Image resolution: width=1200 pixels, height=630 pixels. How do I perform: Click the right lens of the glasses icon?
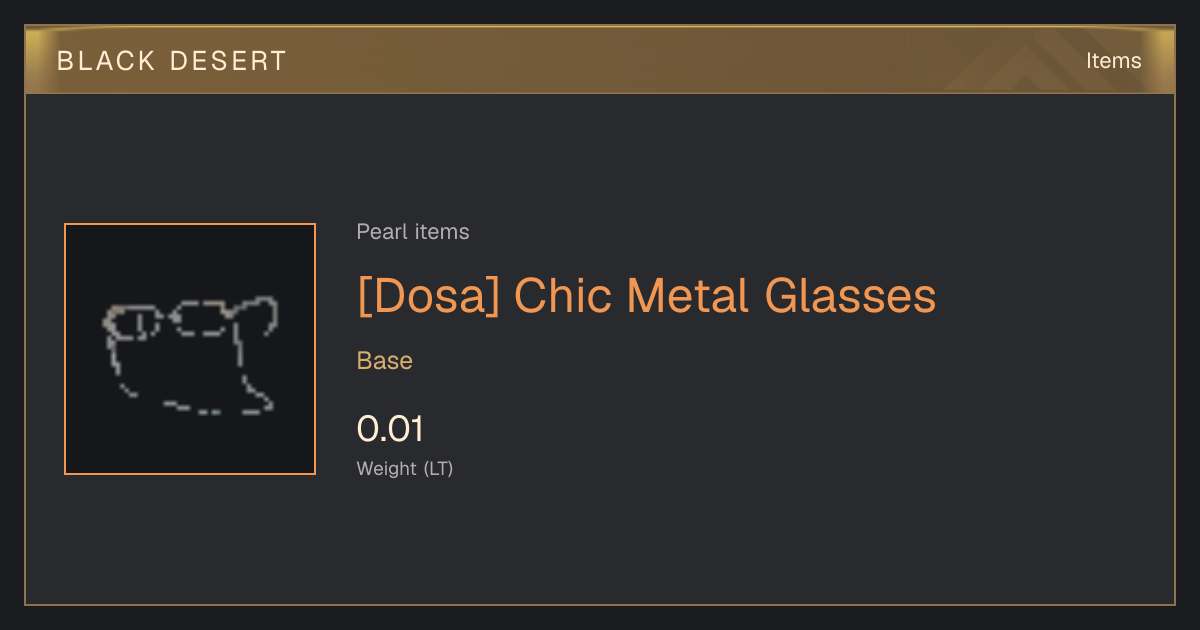tap(200, 317)
